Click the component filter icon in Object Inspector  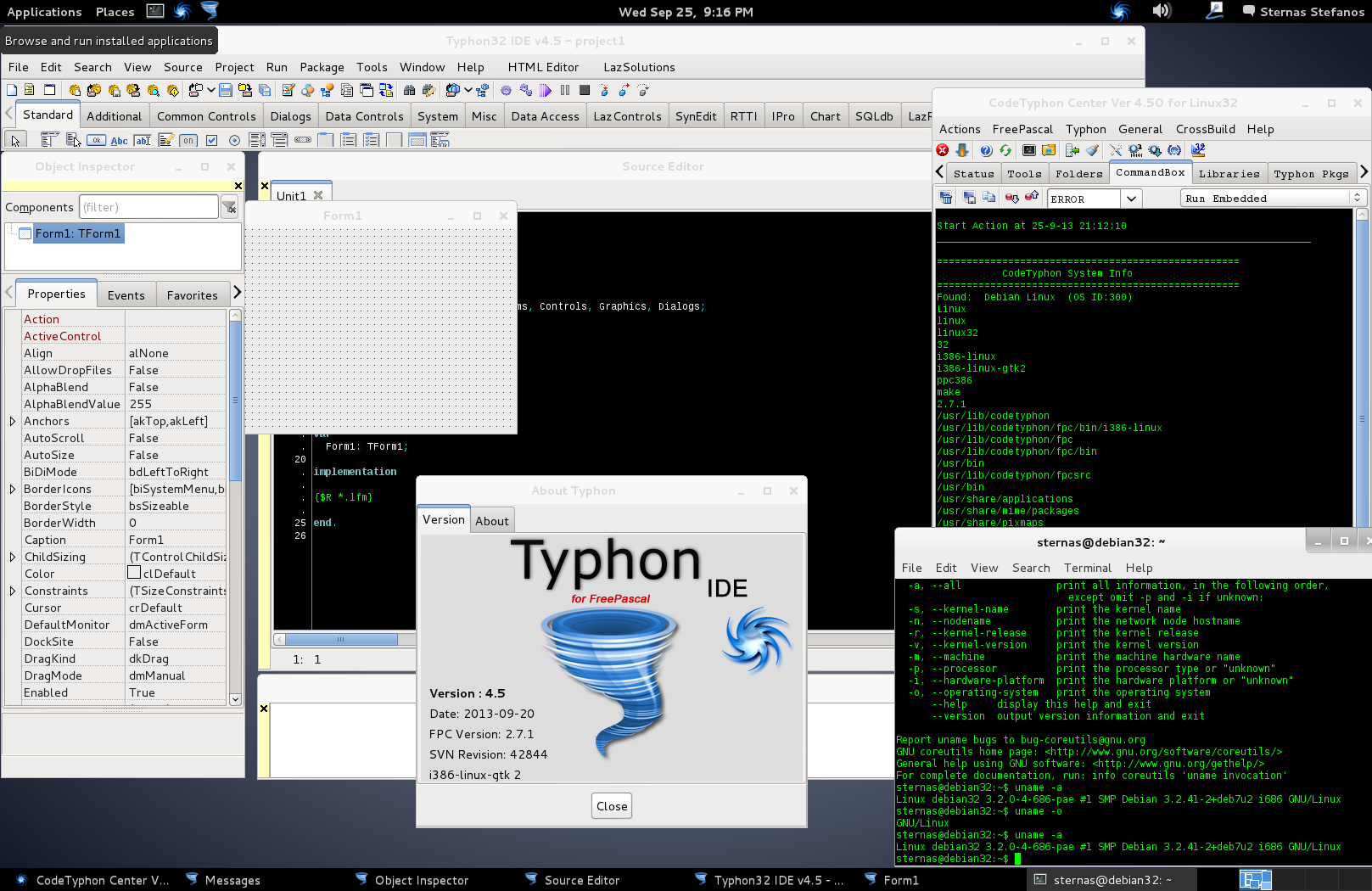coord(229,207)
